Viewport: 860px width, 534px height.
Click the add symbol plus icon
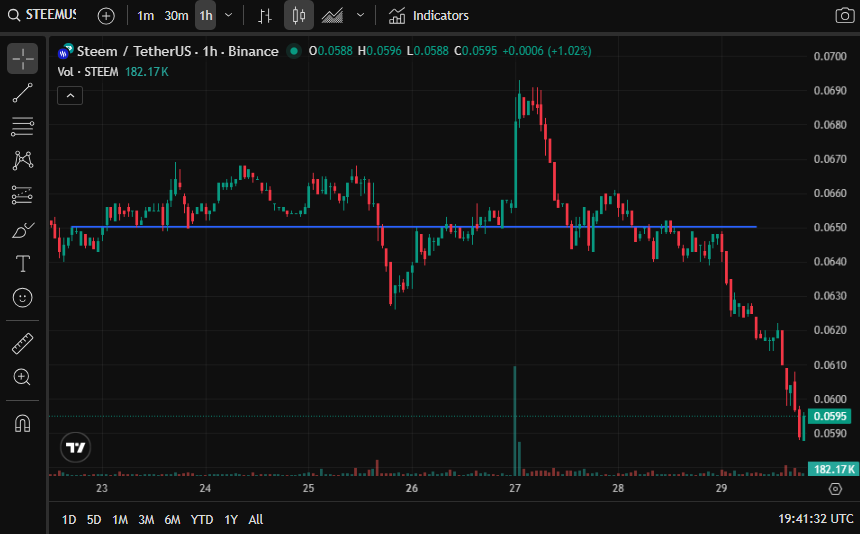106,16
